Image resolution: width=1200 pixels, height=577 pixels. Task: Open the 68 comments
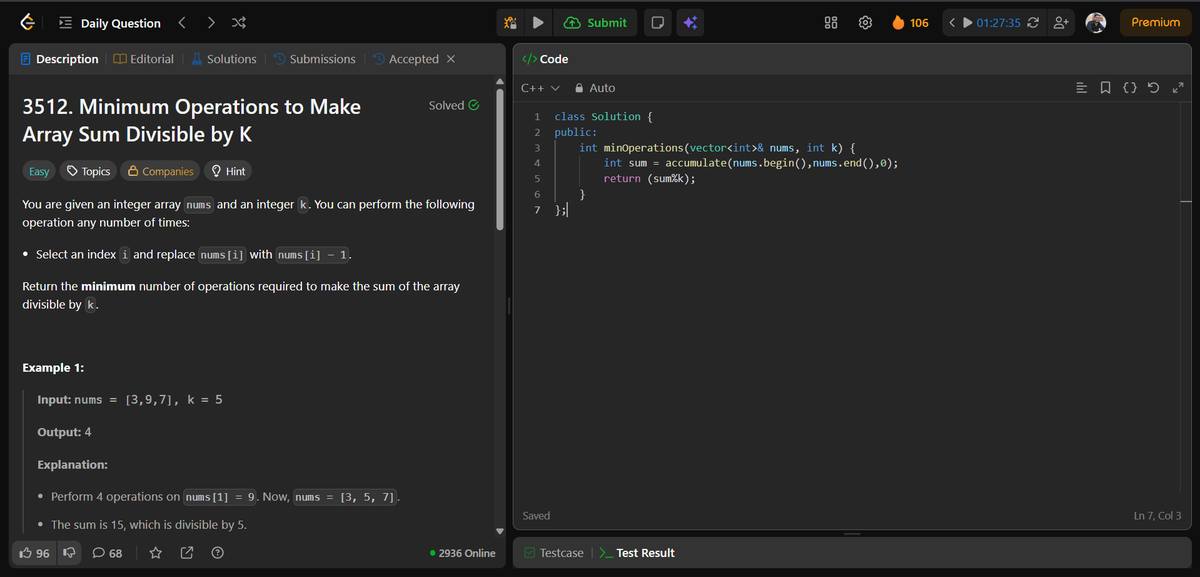(107, 553)
